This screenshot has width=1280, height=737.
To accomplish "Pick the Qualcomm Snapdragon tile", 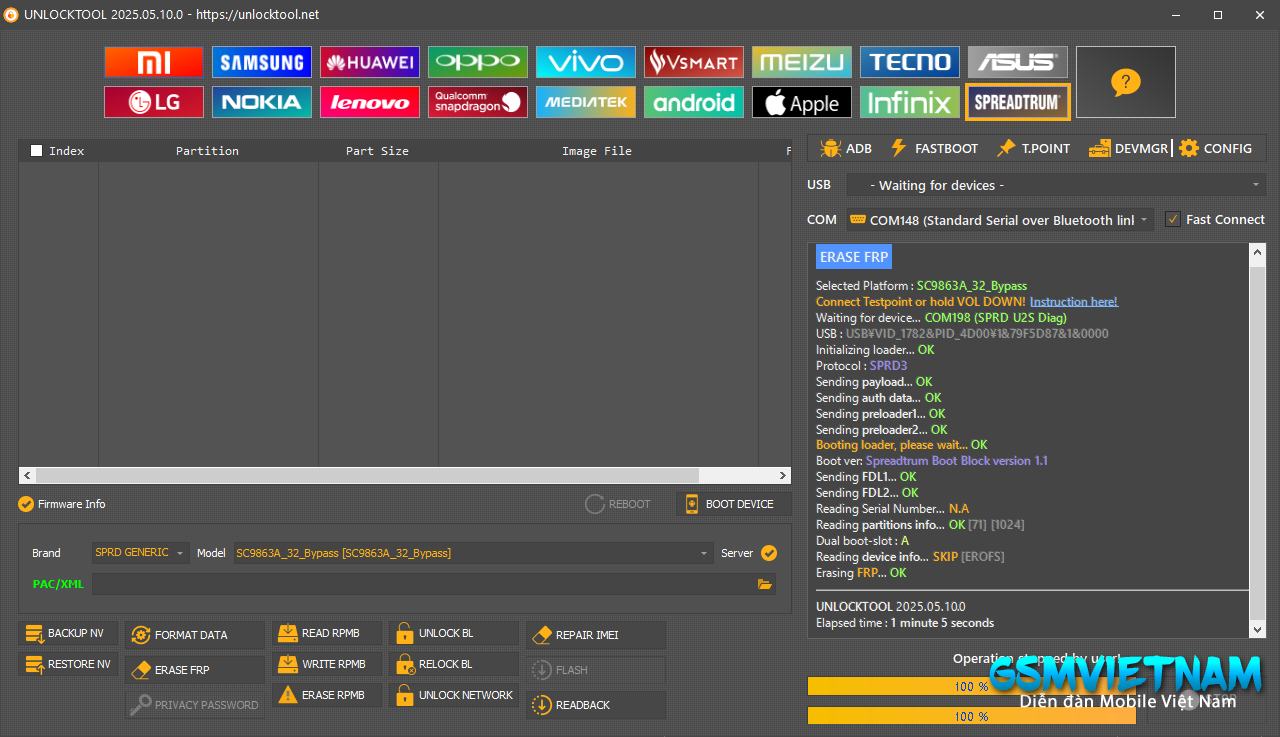I will click(478, 102).
